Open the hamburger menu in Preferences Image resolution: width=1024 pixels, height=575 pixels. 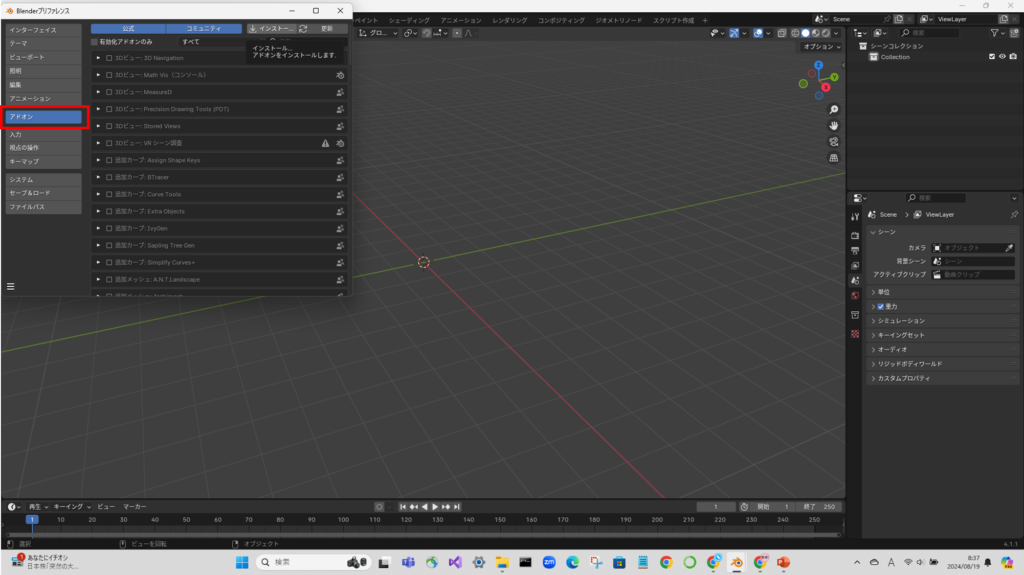click(11, 286)
